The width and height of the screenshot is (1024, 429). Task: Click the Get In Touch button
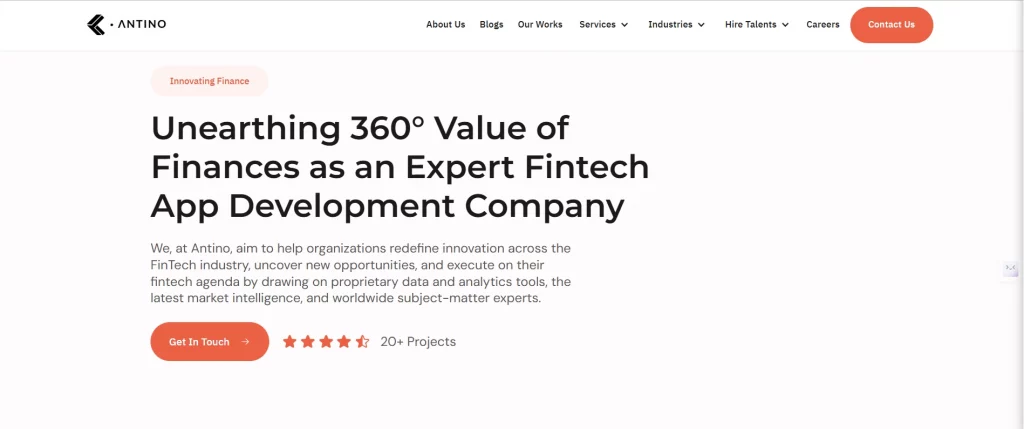(x=209, y=342)
